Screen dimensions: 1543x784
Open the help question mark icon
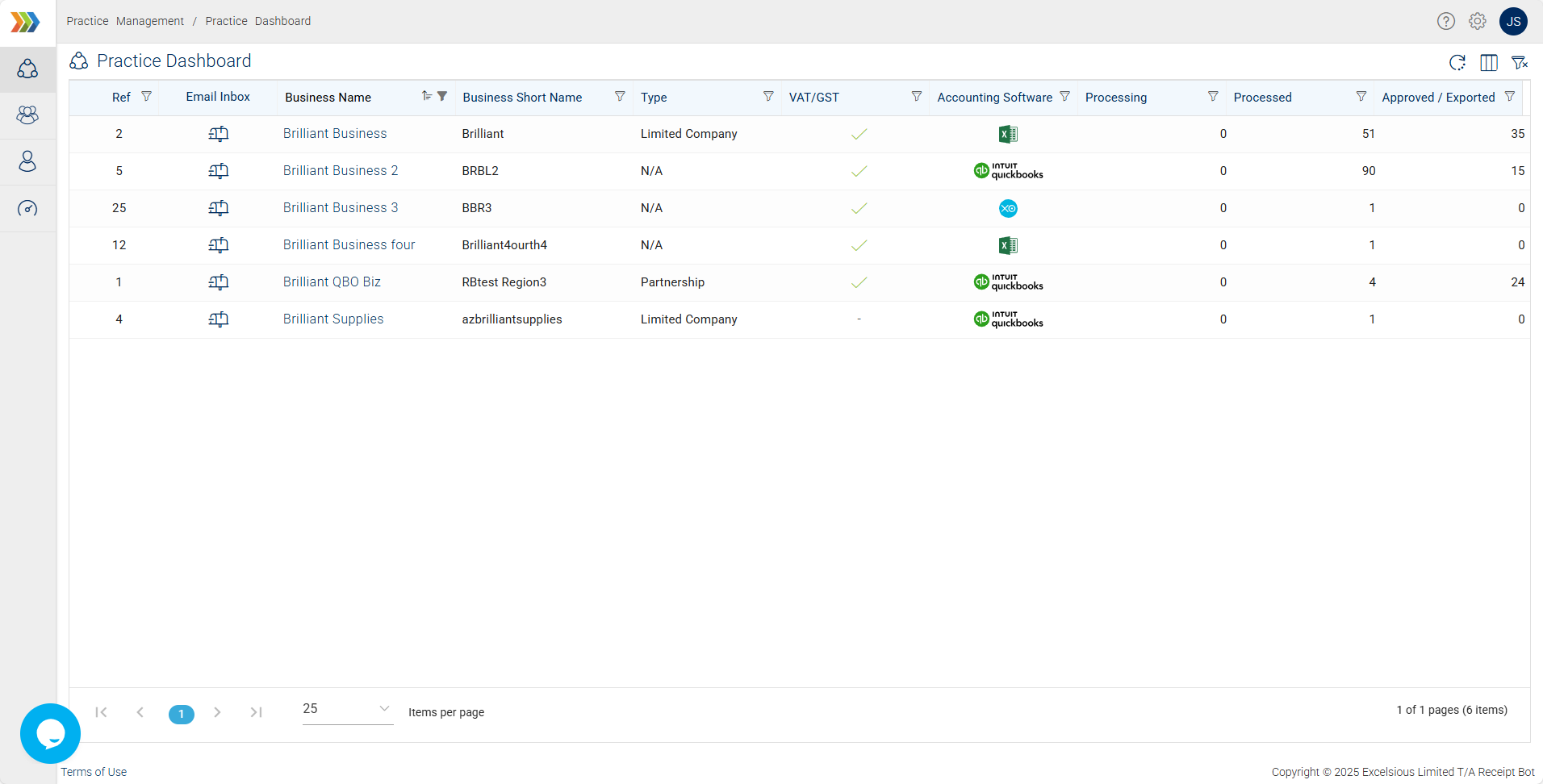pos(1446,21)
